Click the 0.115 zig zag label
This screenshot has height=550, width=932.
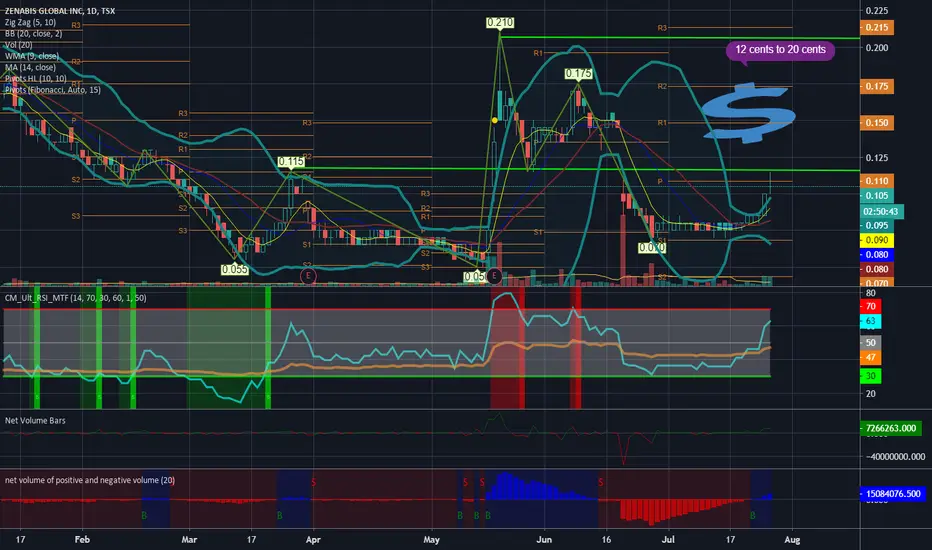pos(291,161)
